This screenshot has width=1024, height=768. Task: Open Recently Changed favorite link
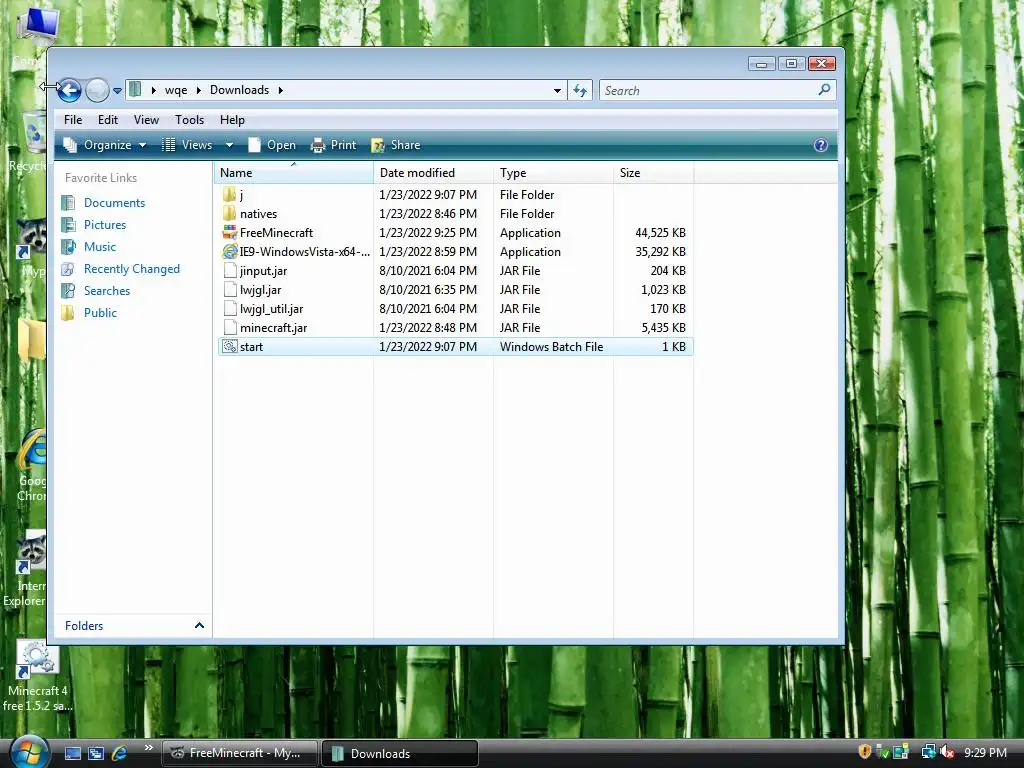[x=131, y=269]
